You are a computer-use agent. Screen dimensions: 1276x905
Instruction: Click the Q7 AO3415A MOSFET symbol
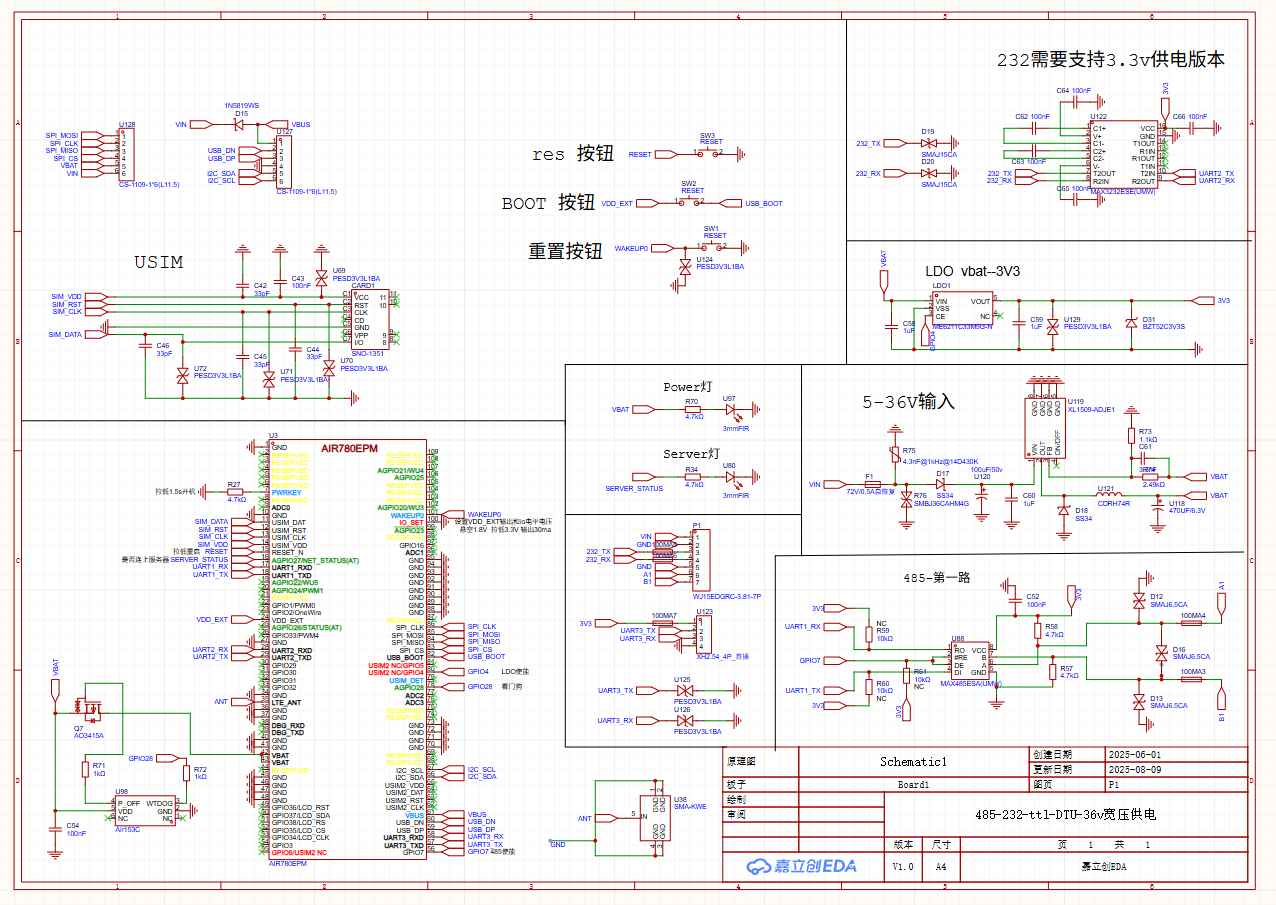(x=94, y=711)
